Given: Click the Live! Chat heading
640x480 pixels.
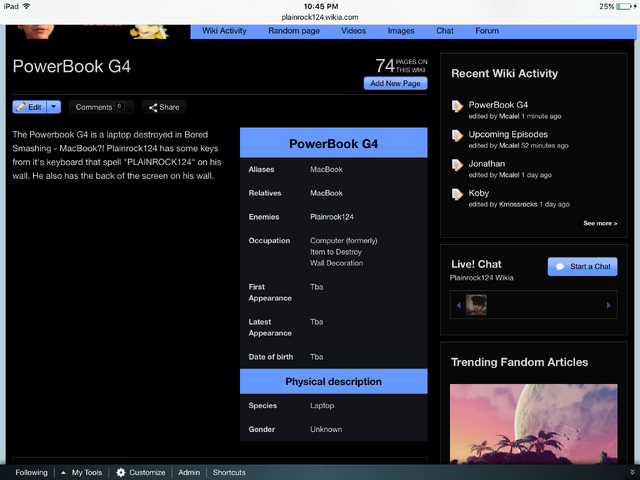Looking at the screenshot, I should [476, 264].
